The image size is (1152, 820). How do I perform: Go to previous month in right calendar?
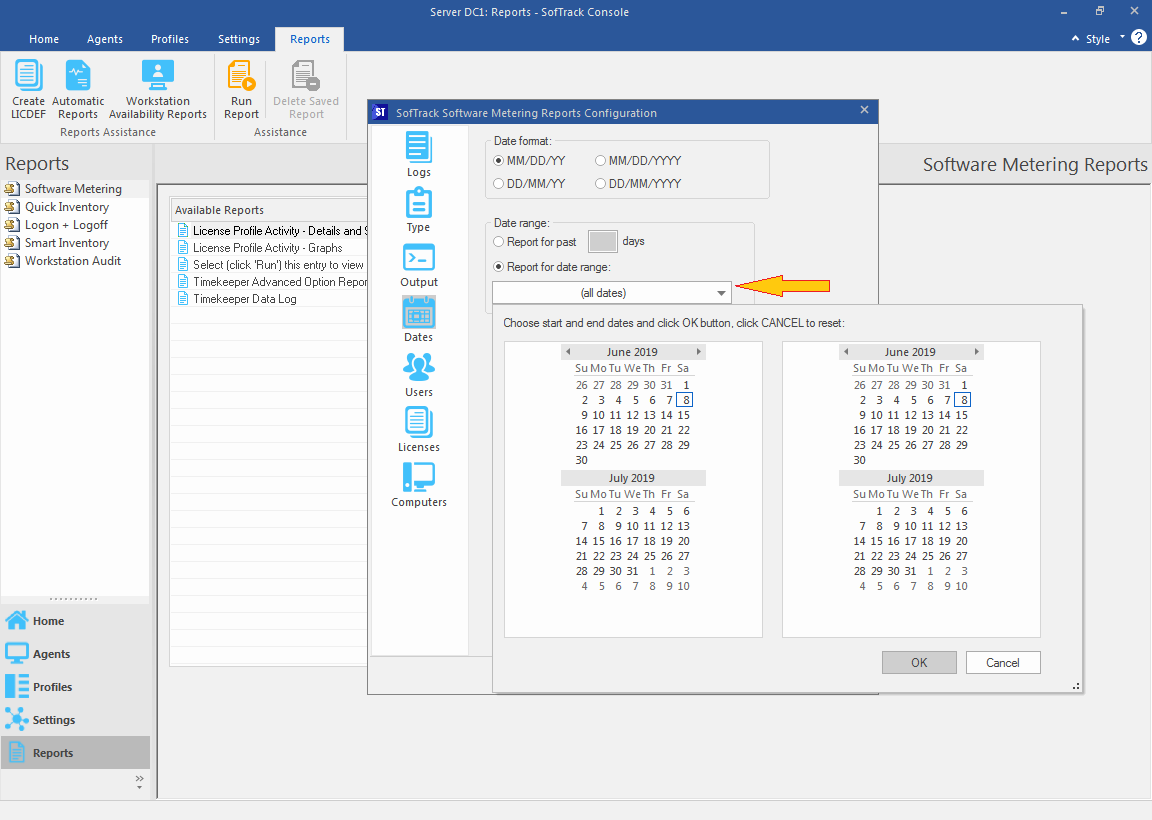coord(846,352)
